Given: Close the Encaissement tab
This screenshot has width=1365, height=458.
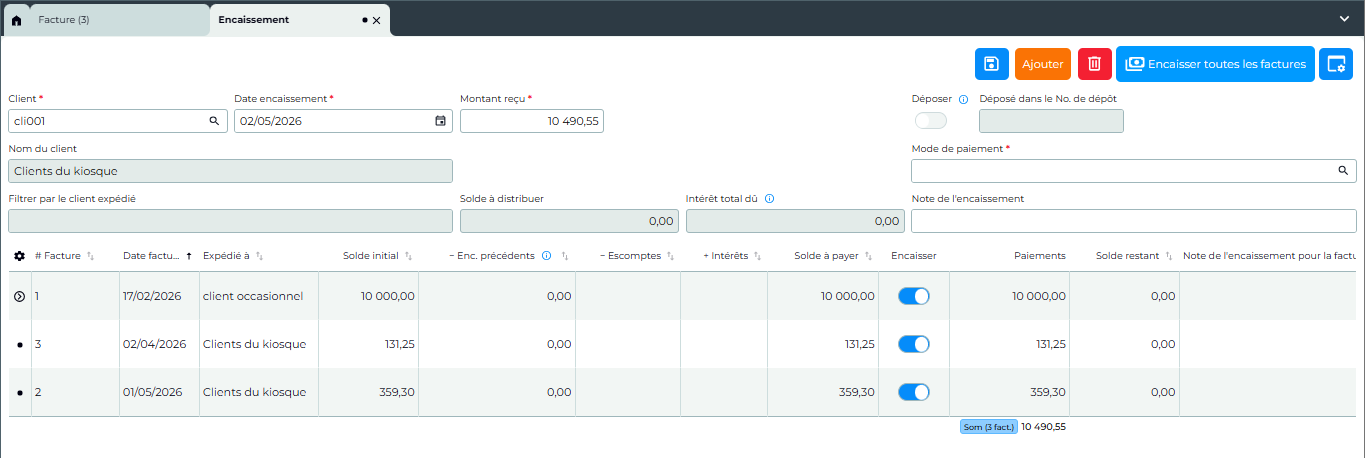Looking at the screenshot, I should pyautogui.click(x=376, y=20).
